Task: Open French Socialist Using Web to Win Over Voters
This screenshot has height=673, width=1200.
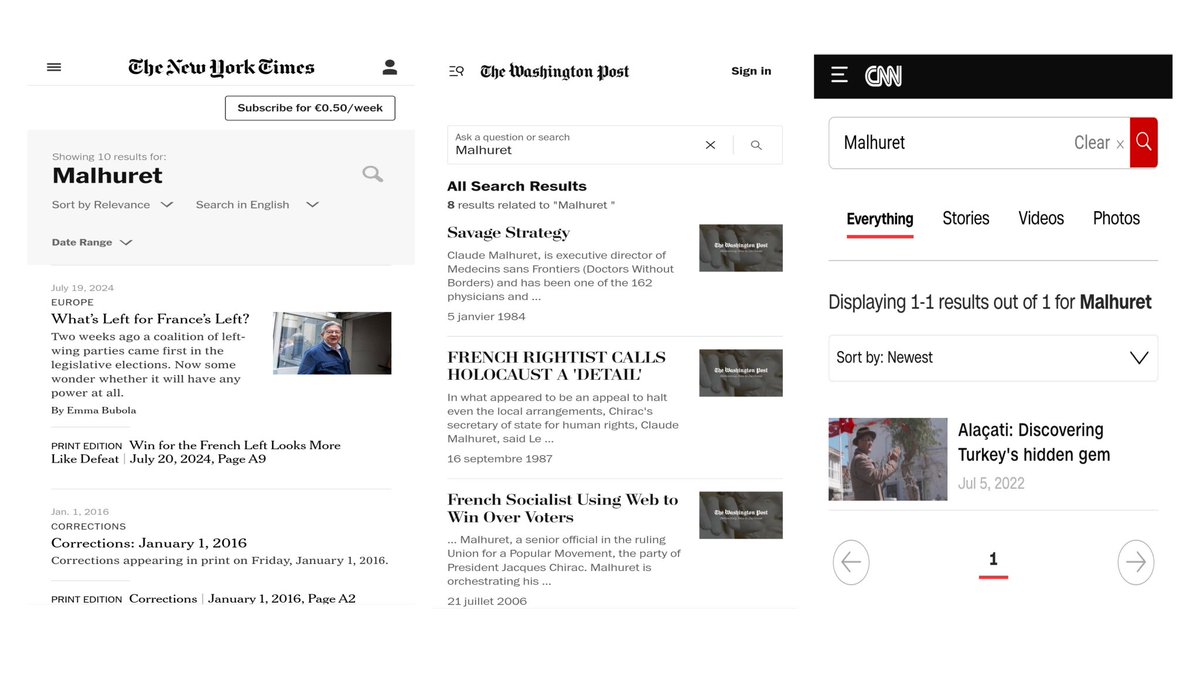Action: click(562, 508)
